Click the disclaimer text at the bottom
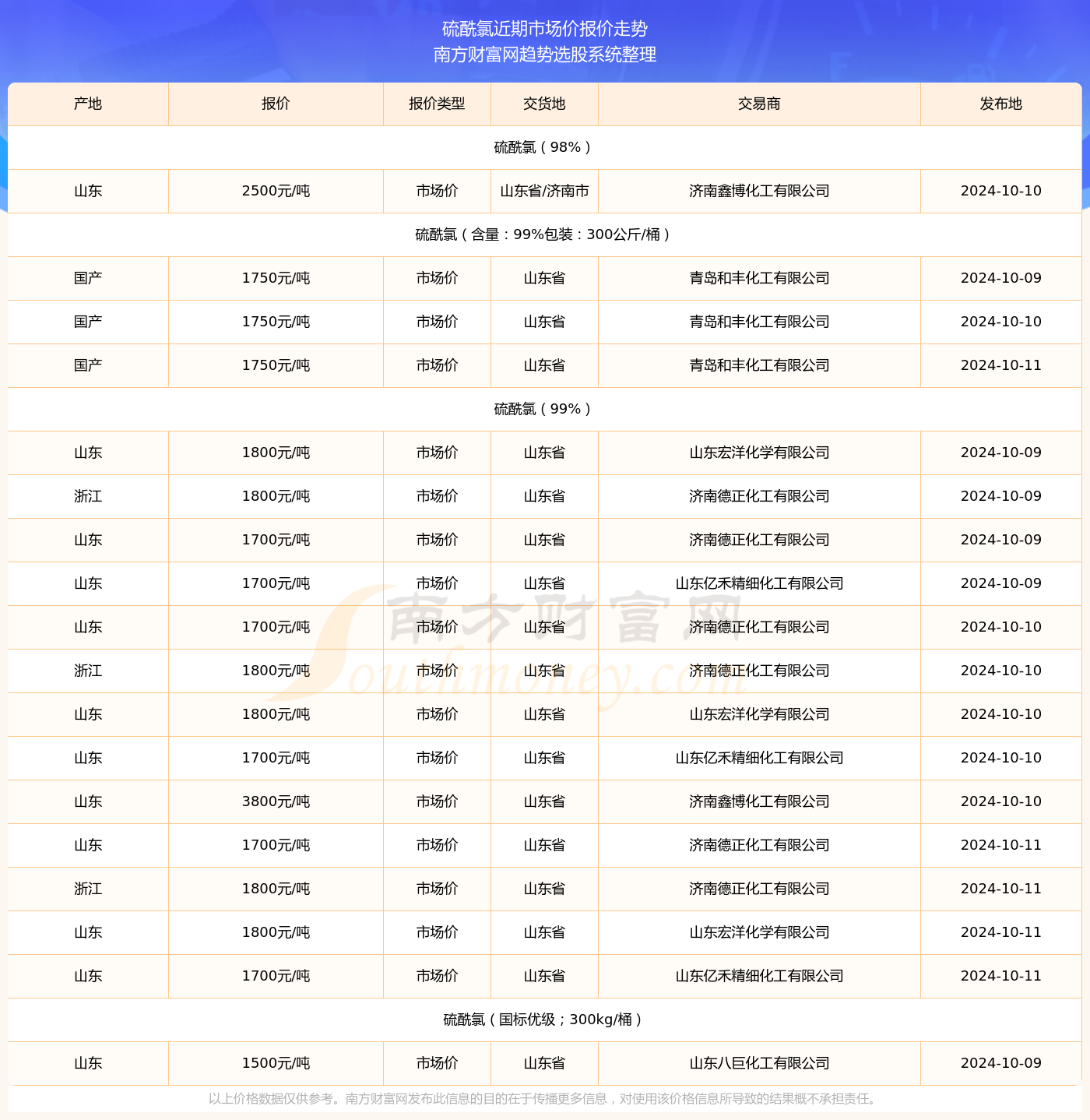 544,1099
